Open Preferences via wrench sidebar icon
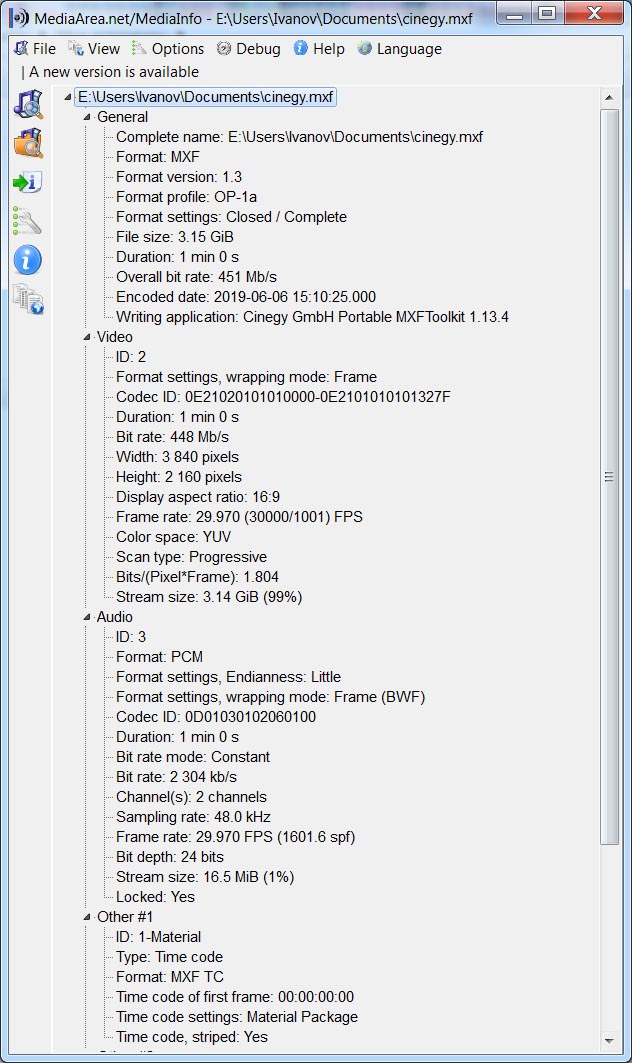 coord(28,221)
